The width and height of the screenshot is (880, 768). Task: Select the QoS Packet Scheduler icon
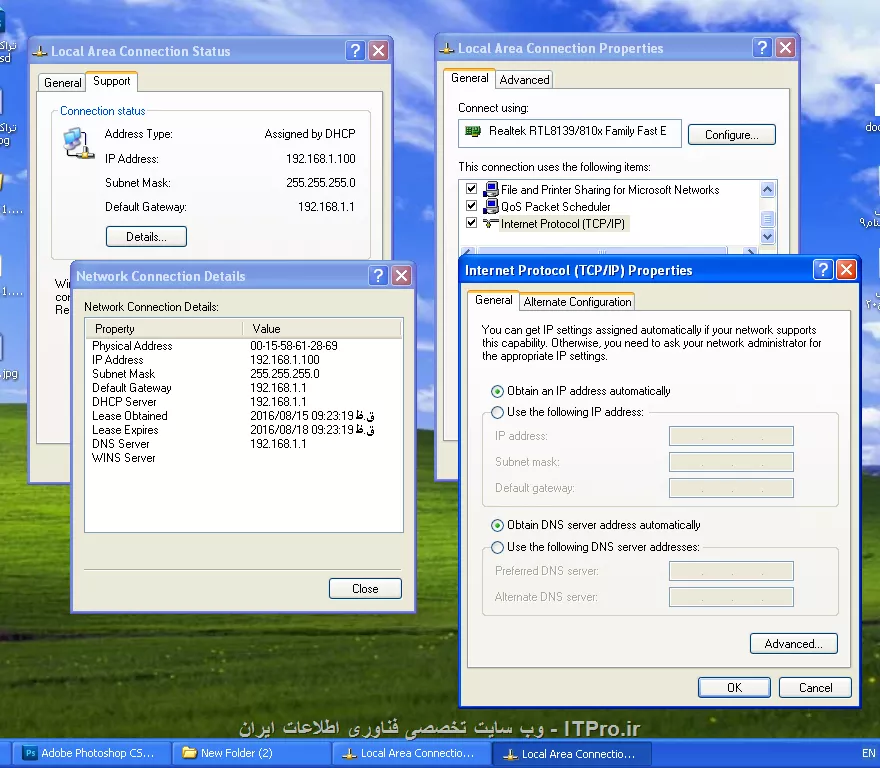491,206
